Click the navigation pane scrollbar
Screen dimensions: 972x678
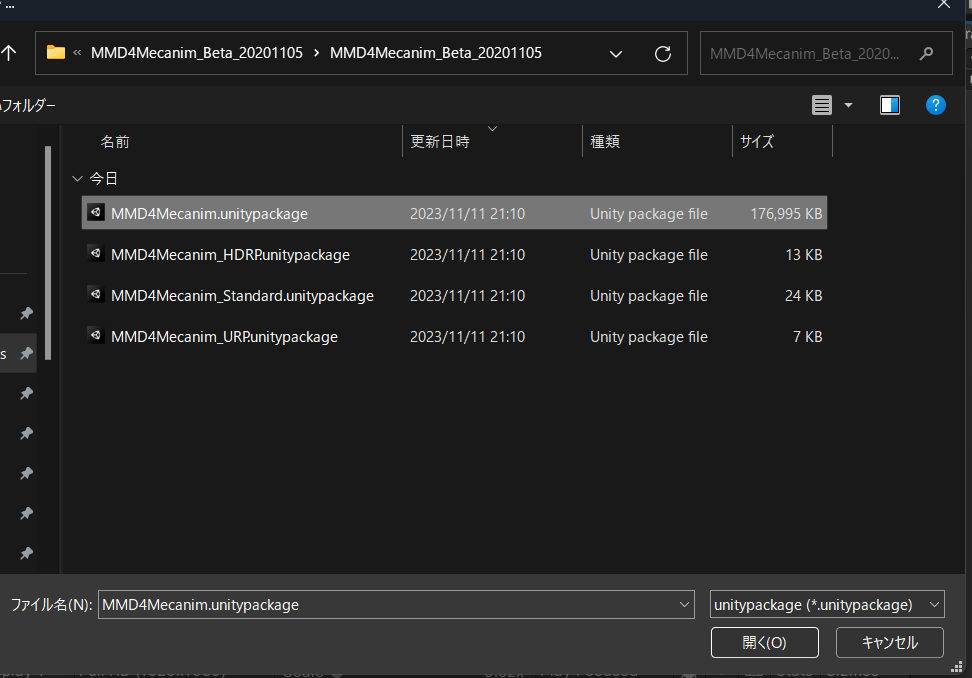point(48,252)
